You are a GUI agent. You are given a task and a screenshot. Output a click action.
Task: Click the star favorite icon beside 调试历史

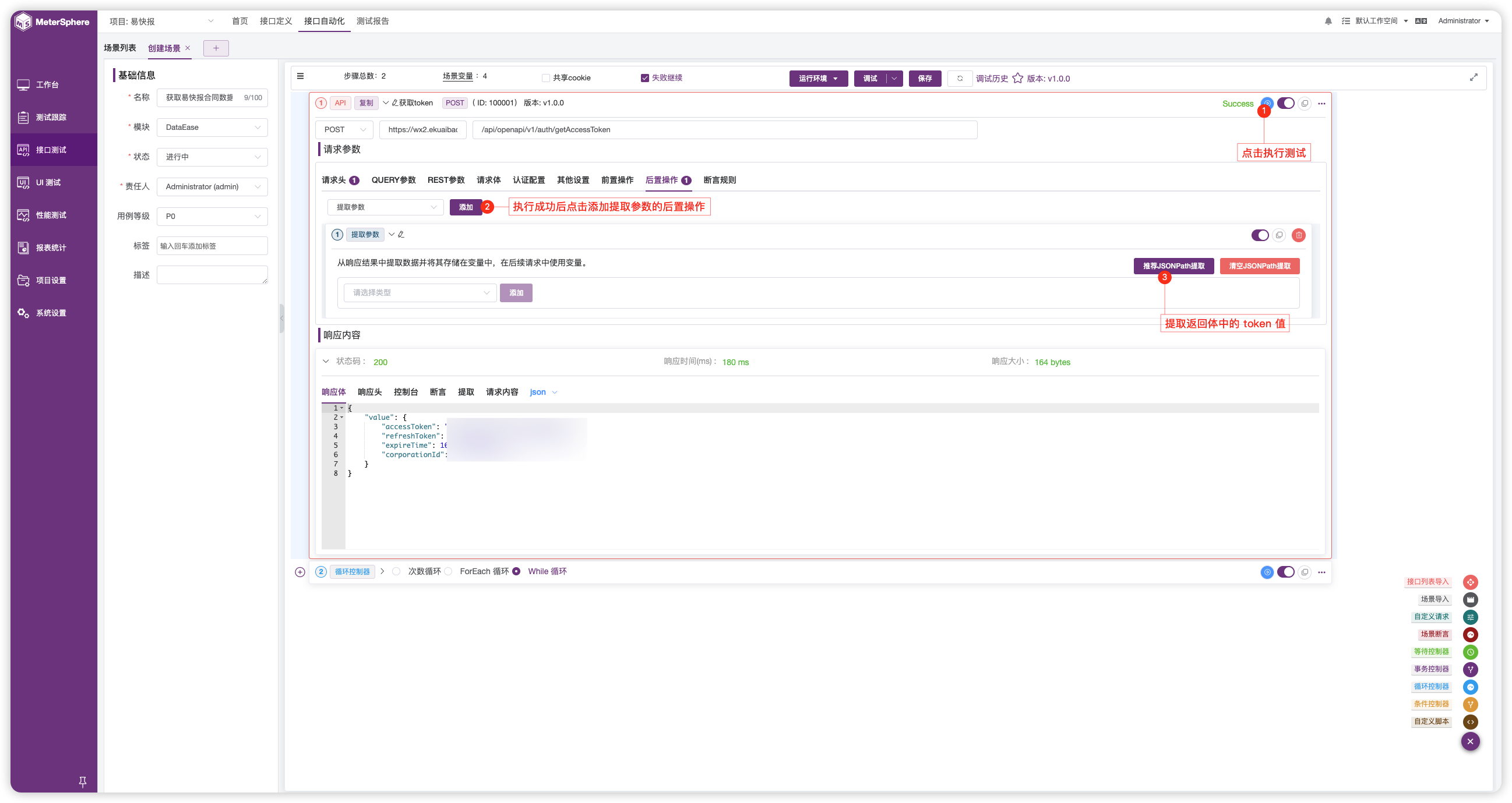point(1018,78)
